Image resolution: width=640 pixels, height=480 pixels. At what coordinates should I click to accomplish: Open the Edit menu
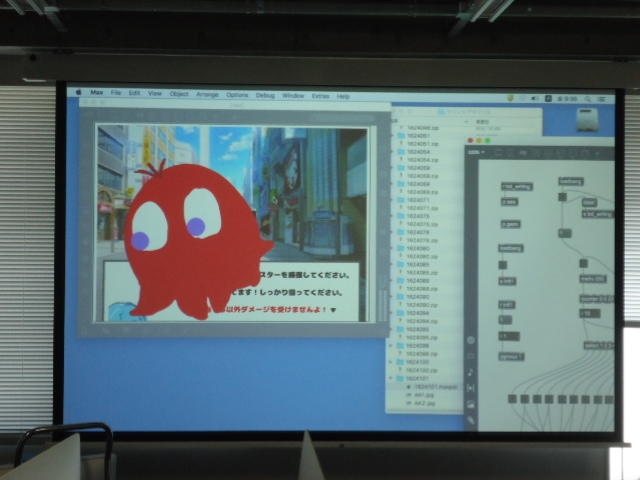point(134,93)
